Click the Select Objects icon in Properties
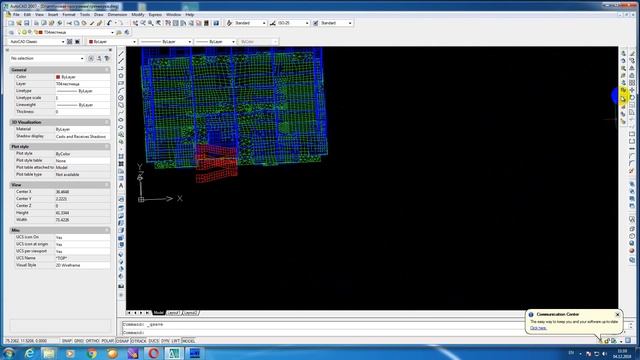 click(99, 58)
